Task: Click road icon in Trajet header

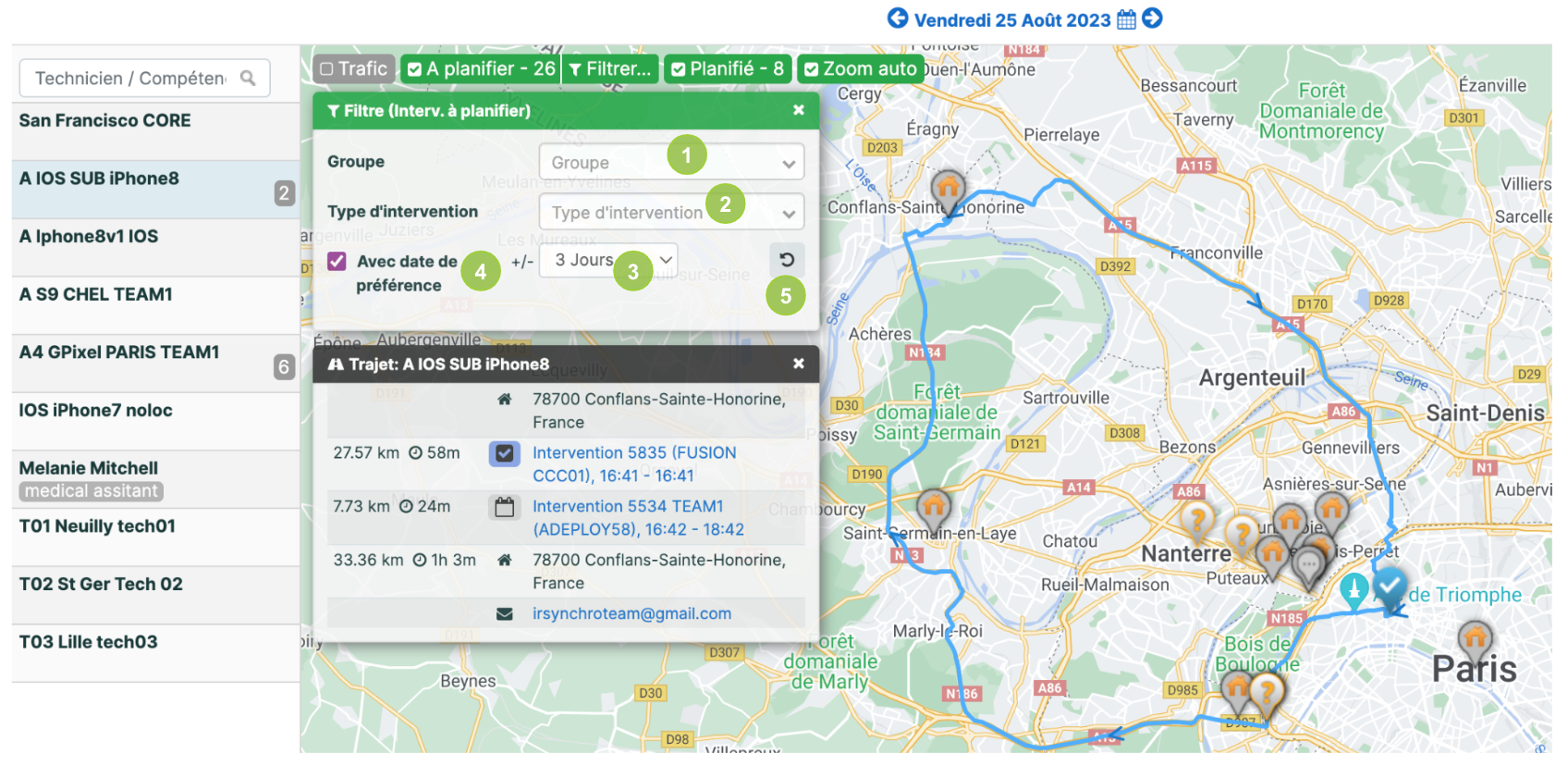Action: click(x=336, y=364)
